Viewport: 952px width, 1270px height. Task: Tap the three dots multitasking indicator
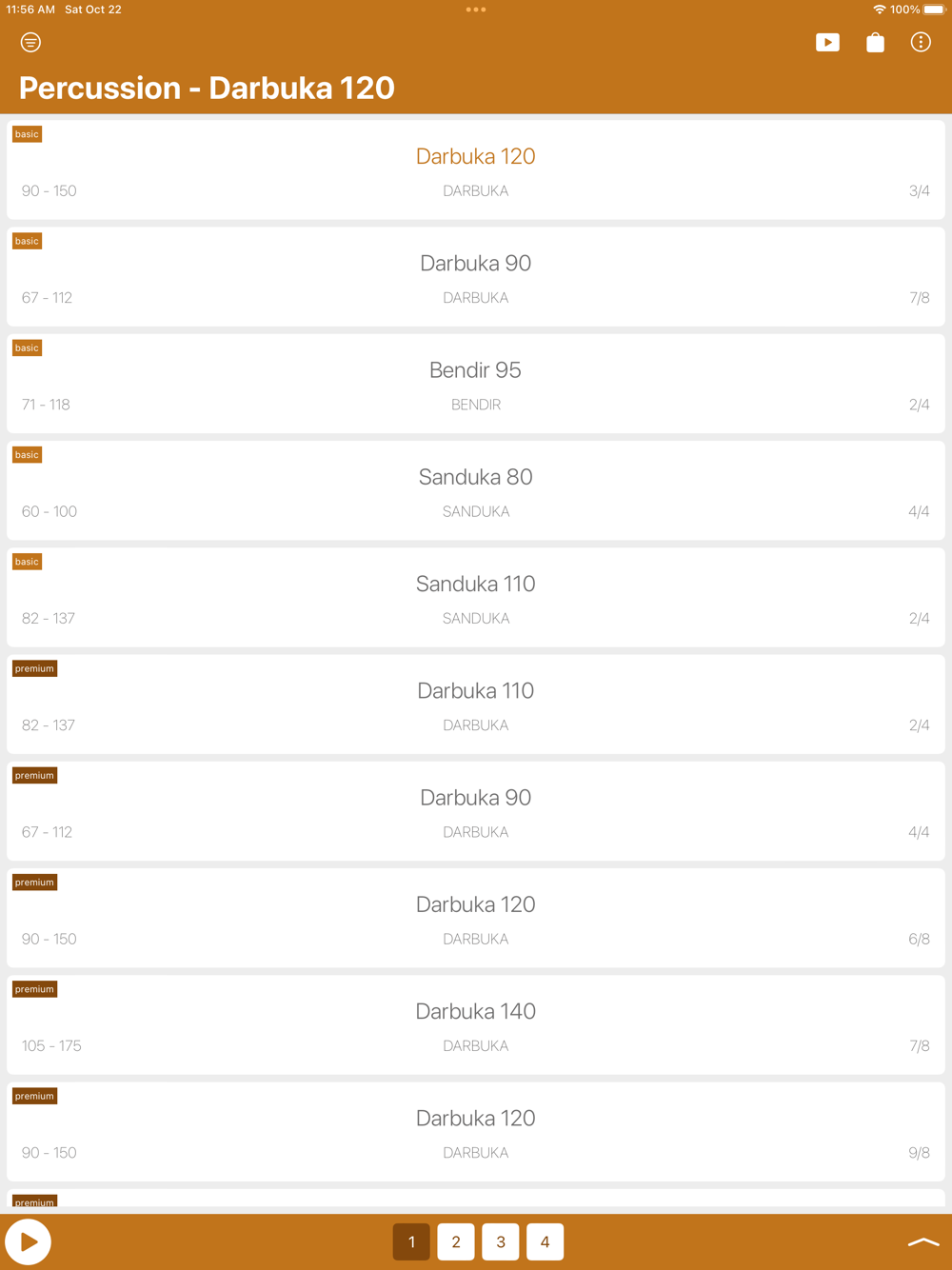[476, 10]
